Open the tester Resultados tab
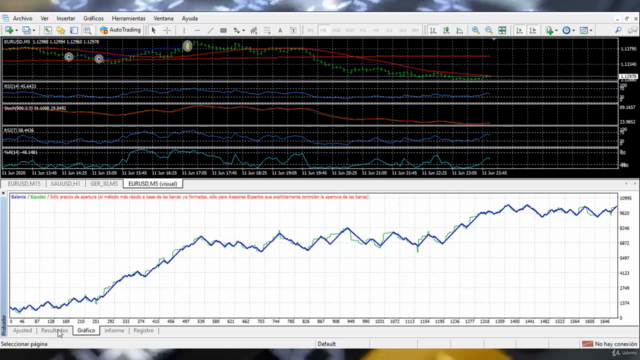This screenshot has width=640, height=360. 54,331
